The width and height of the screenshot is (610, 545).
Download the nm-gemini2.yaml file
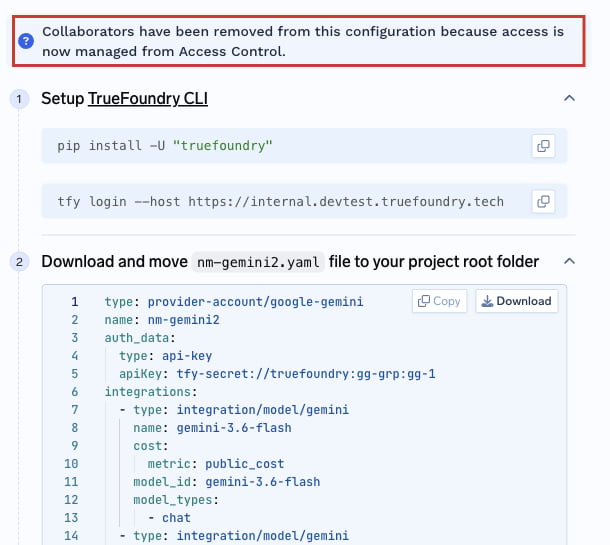pos(517,301)
